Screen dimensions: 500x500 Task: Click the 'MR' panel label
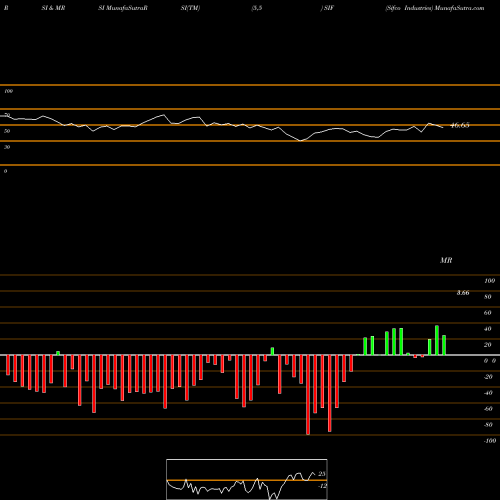tap(446, 260)
